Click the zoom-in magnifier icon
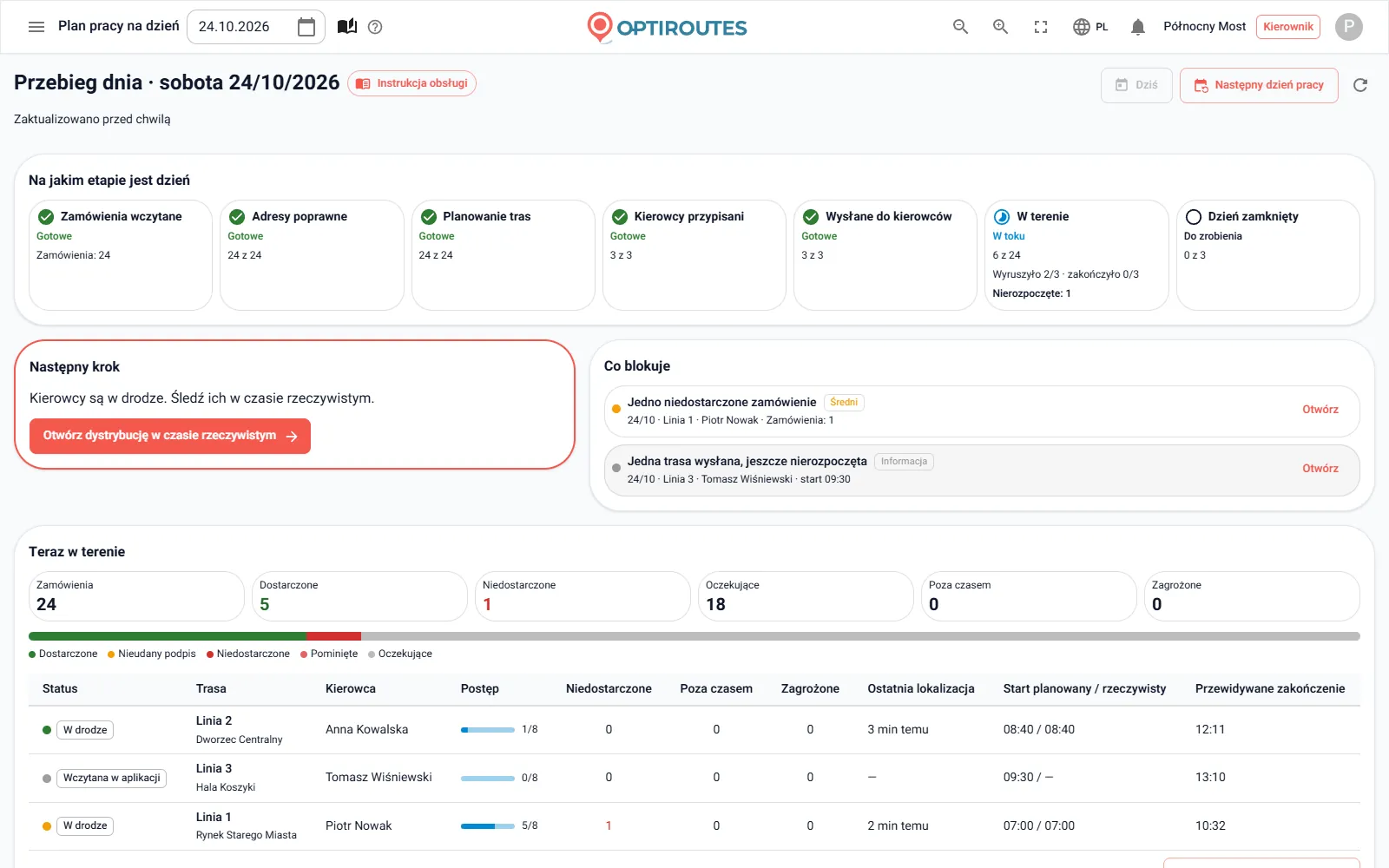Screen dimensions: 1389x868 tap(1000, 27)
